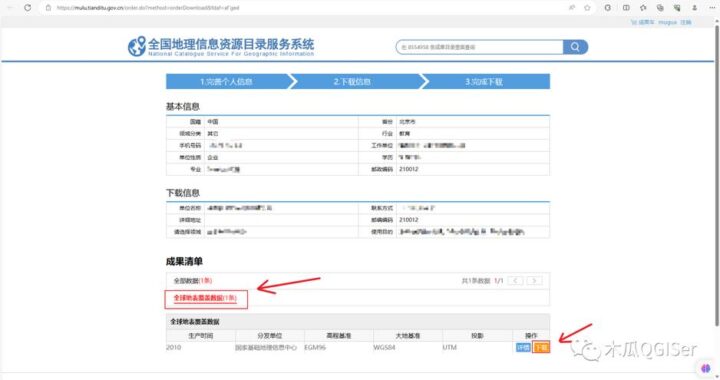
Task: Select postal code 210012 under 基本信息
Action: click(409, 169)
